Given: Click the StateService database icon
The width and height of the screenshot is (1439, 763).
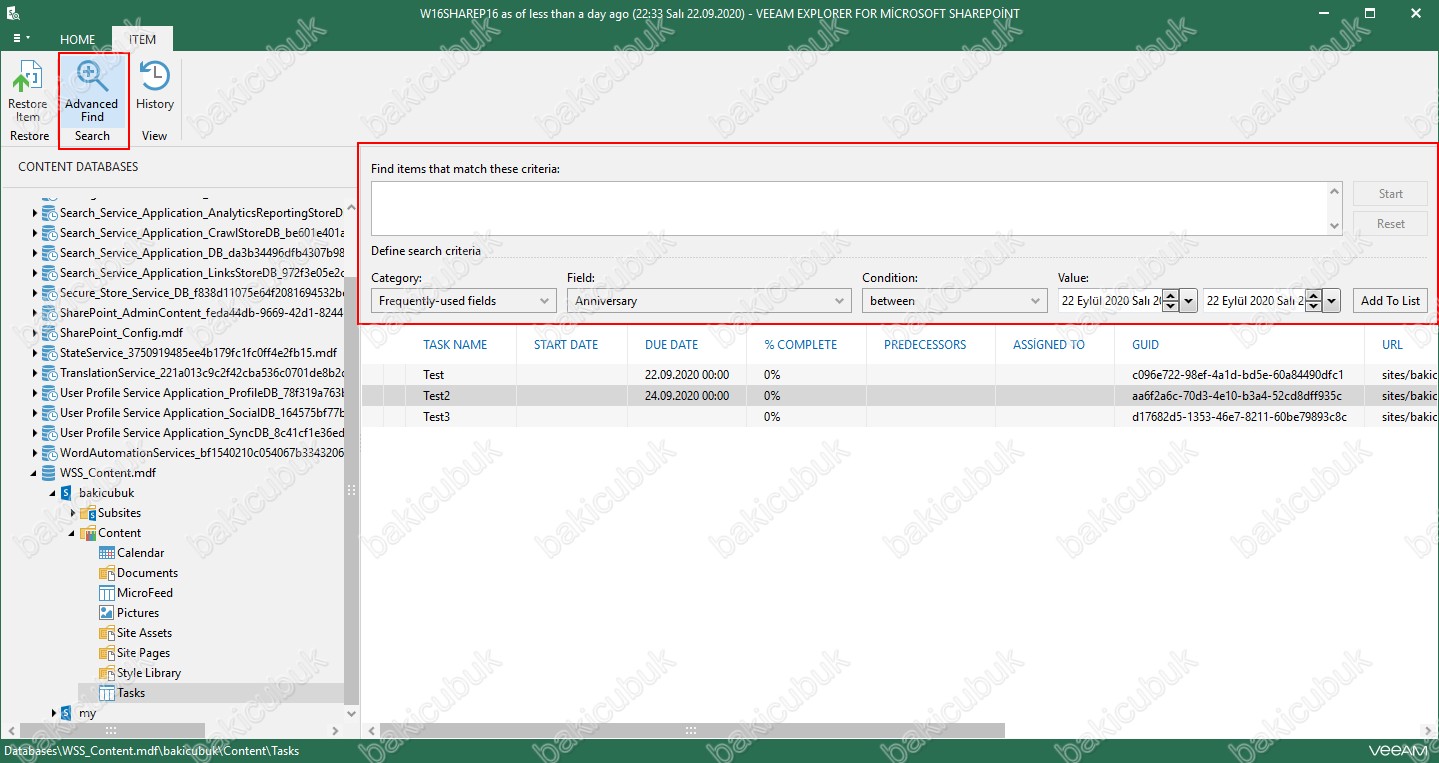Looking at the screenshot, I should tap(49, 353).
